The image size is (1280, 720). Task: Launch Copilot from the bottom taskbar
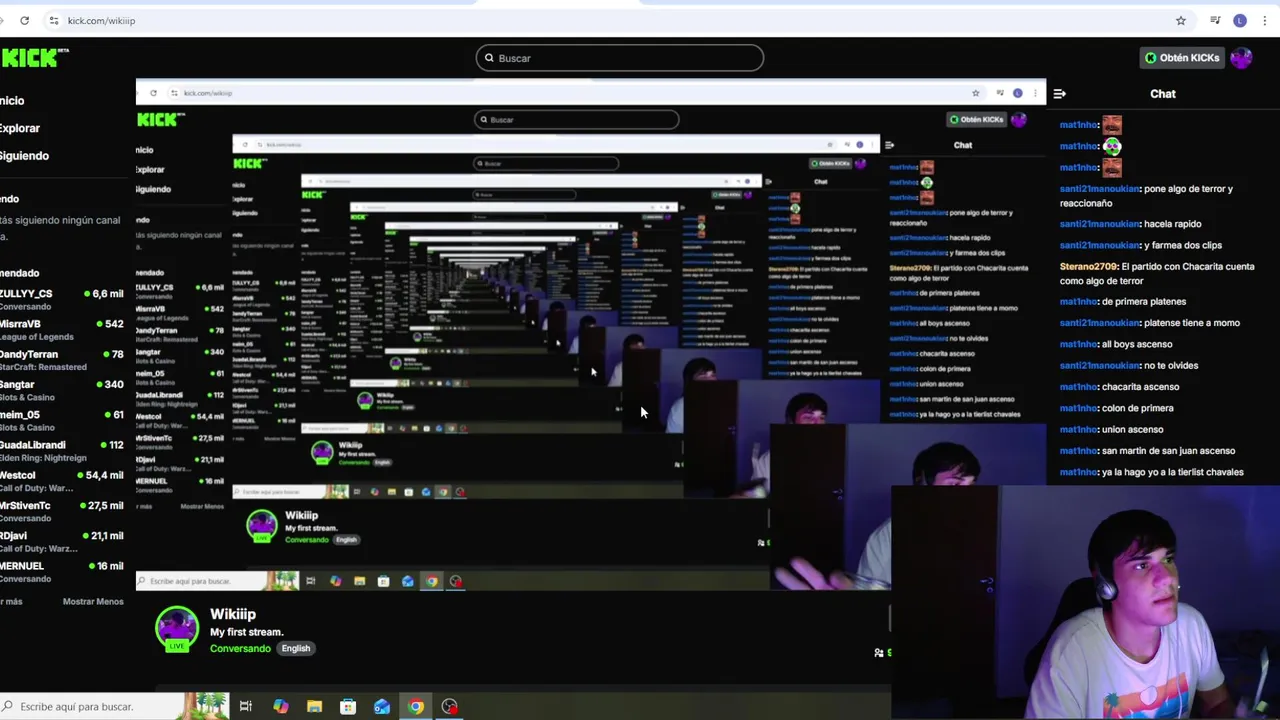(281, 707)
